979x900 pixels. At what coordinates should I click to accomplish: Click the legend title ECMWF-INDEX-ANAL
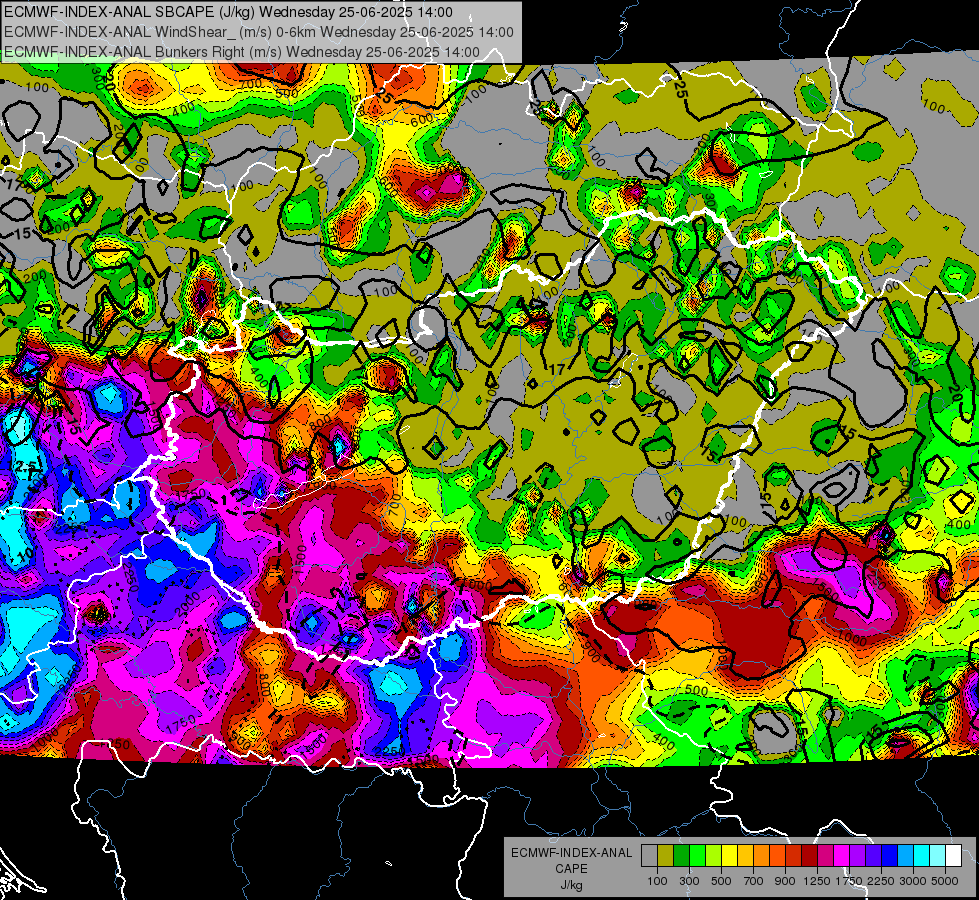point(571,853)
